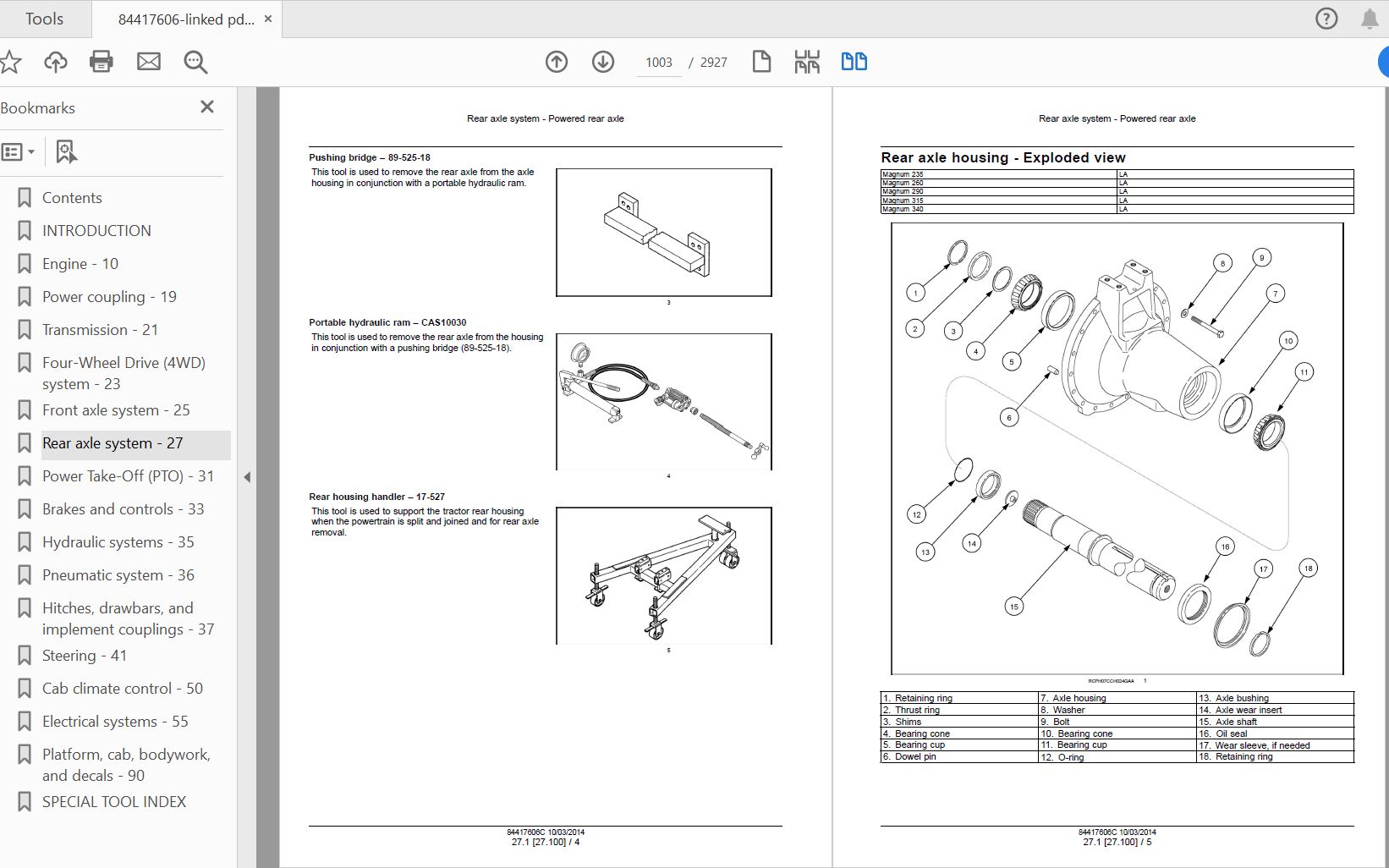Click the Rear housing handler illustration

(664, 576)
